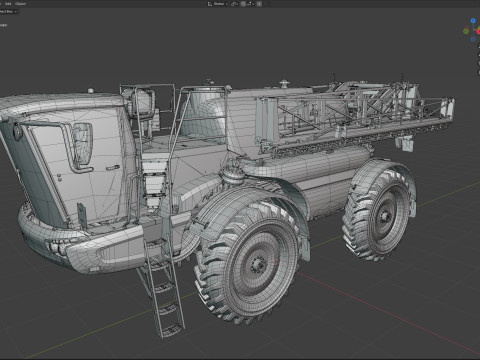Click the lower dark-blue negative Z gizmo axis
The image size is (480, 360).
coord(473,39)
